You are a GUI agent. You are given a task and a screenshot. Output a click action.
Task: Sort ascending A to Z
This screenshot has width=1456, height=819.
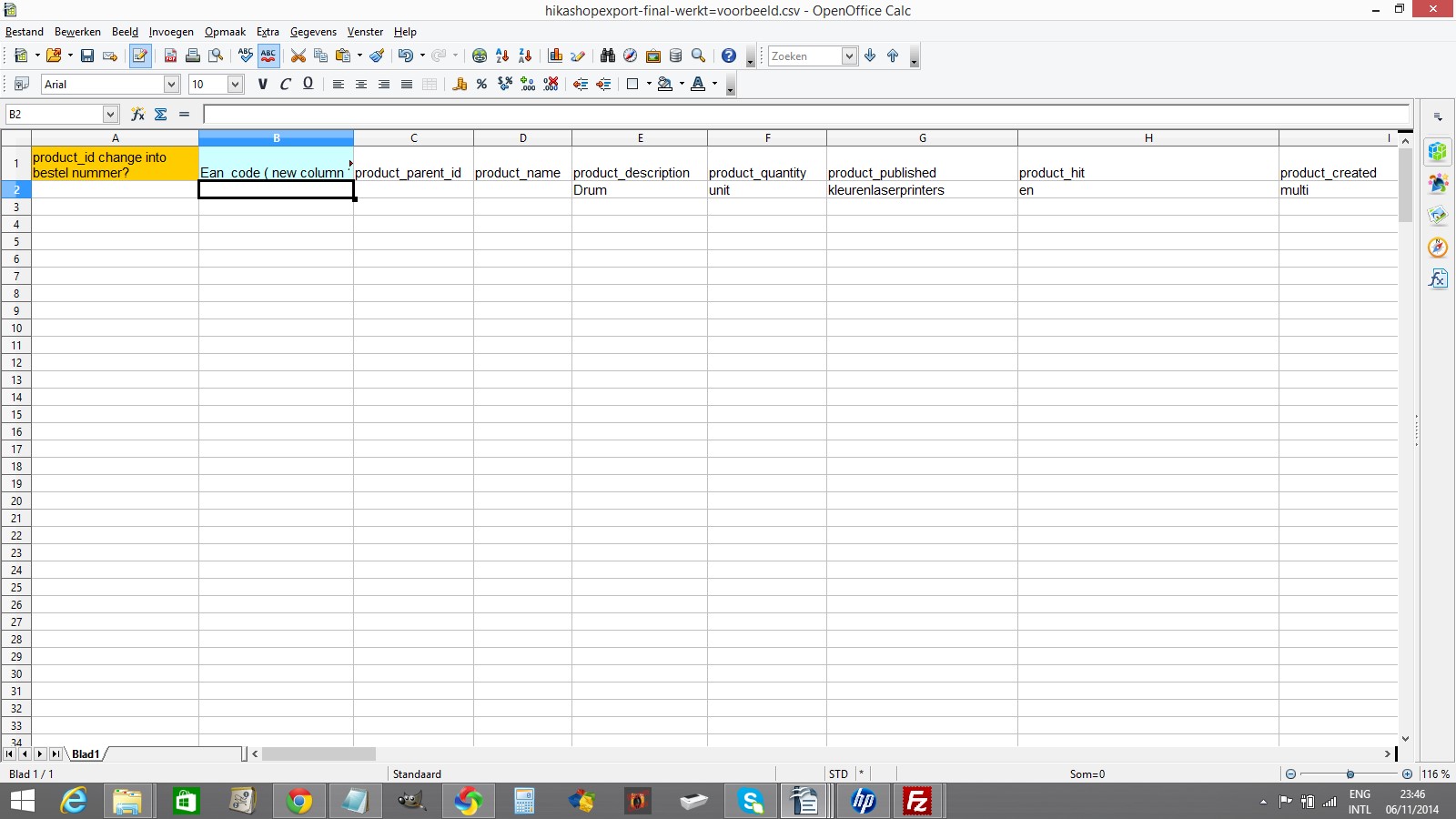coord(502,56)
